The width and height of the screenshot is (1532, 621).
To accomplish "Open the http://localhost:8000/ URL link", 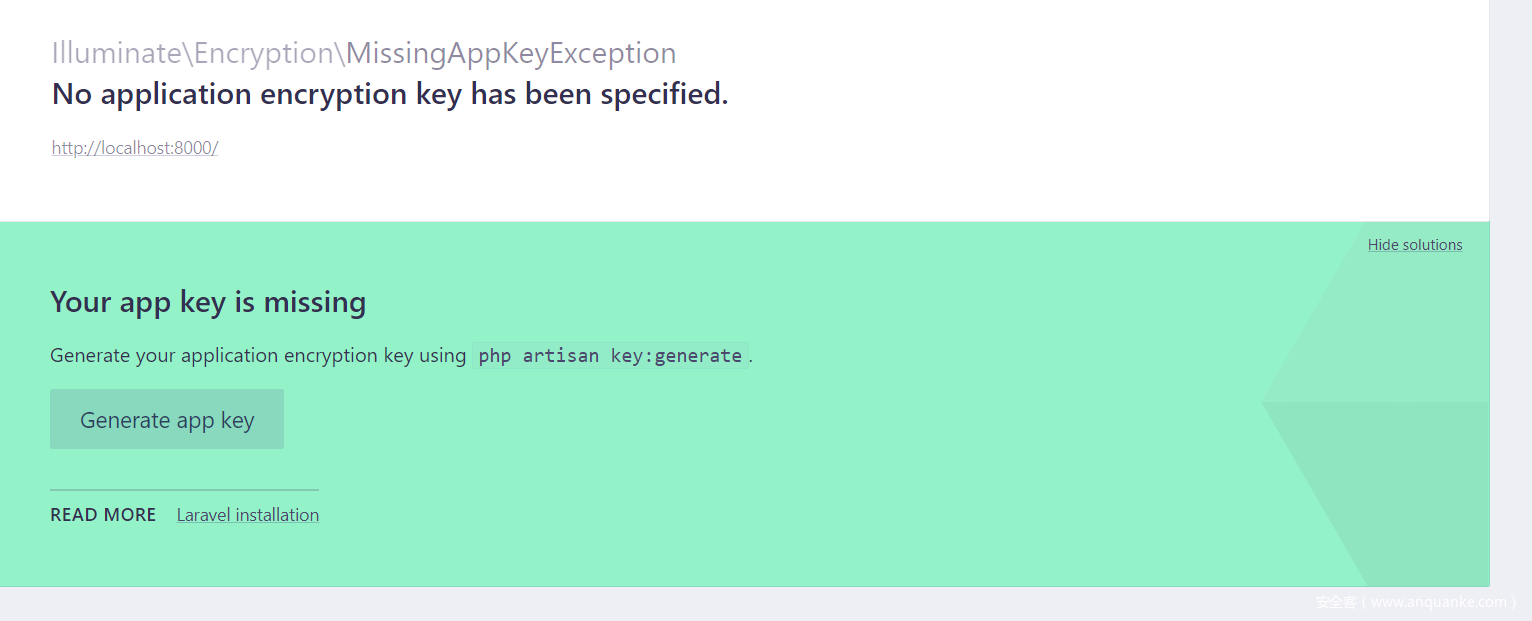I will 135,148.
